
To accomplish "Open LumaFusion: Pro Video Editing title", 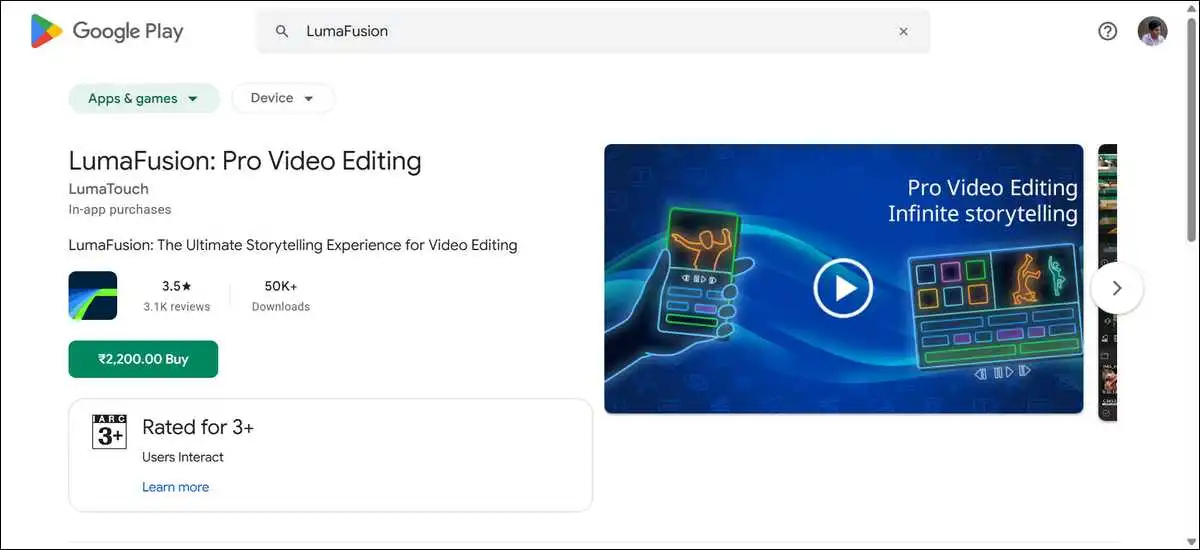I will pos(245,161).
